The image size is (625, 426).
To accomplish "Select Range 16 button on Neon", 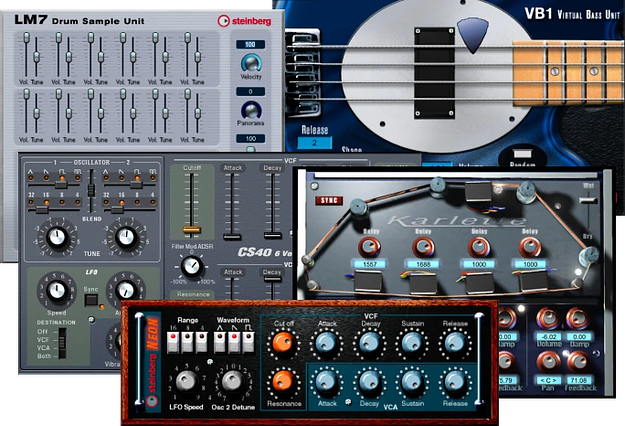I will (173, 343).
